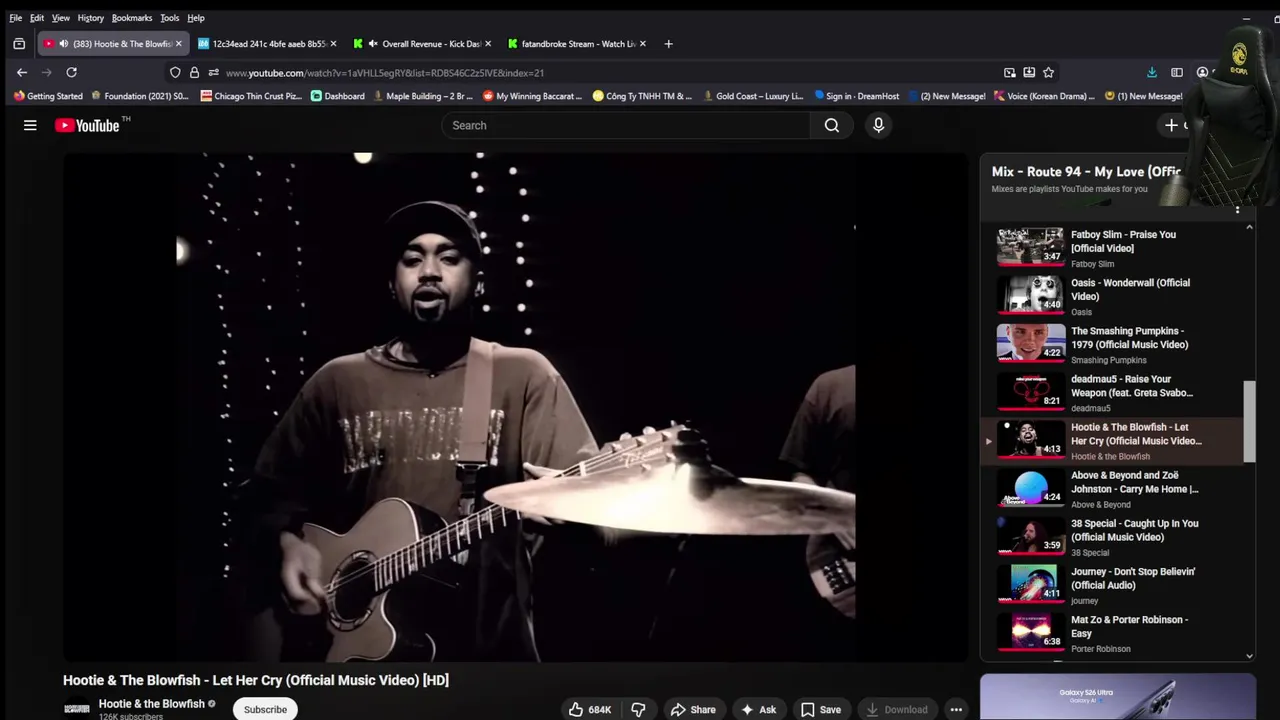The height and width of the screenshot is (720, 1280).
Task: Close the fatandbroke Stream tab
Action: pos(642,44)
